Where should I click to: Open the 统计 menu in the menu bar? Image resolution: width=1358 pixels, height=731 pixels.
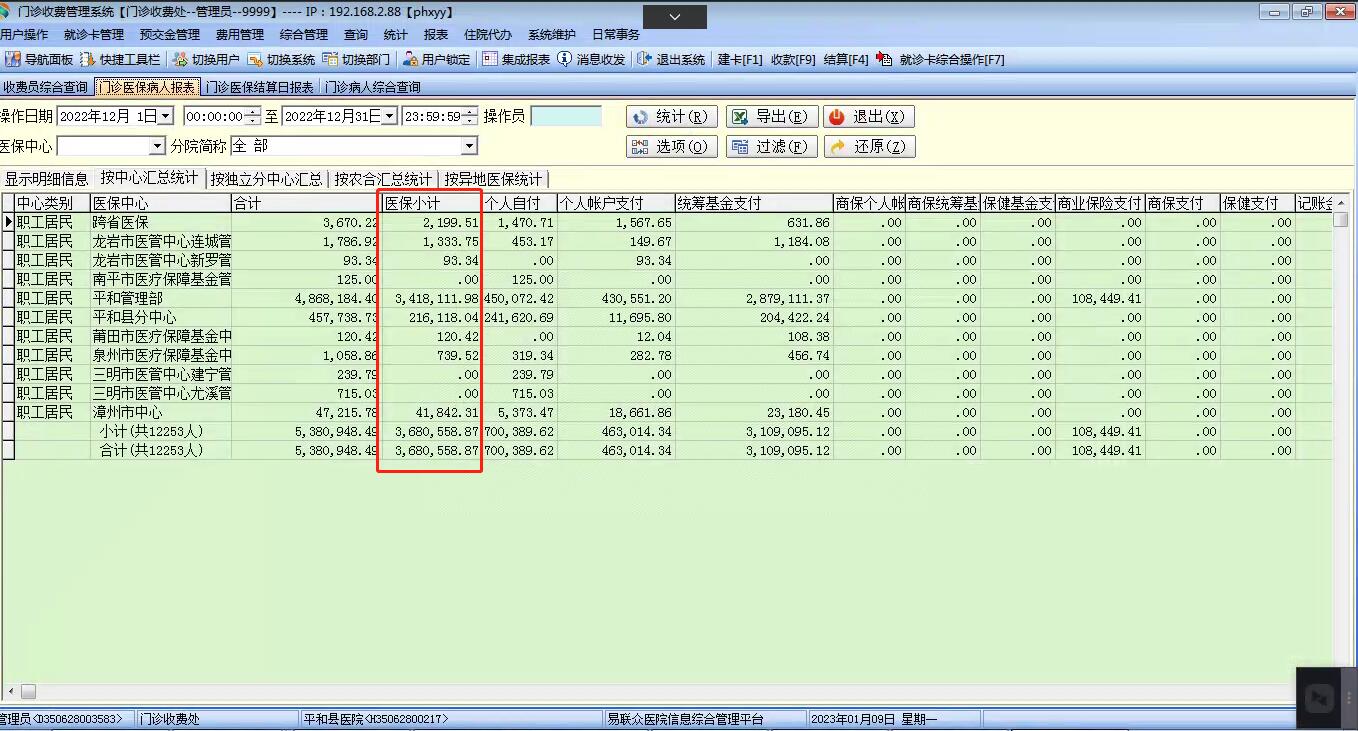click(x=396, y=35)
